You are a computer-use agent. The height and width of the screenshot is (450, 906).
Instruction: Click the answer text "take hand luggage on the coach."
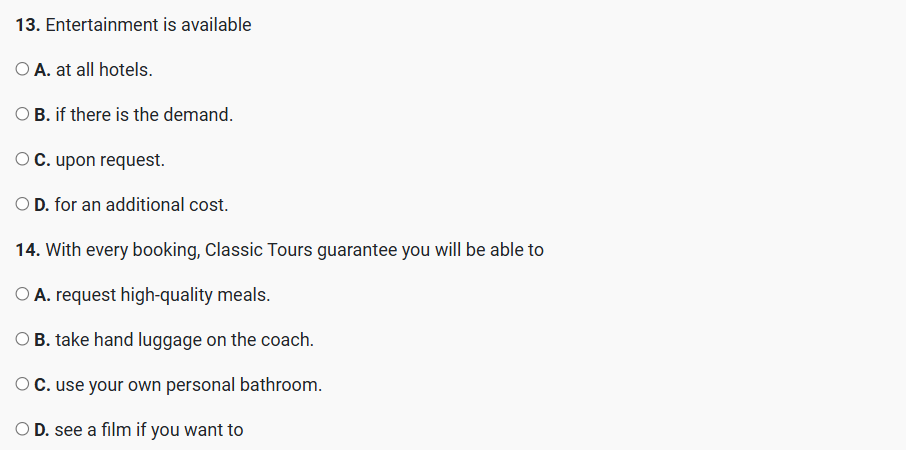pos(184,340)
